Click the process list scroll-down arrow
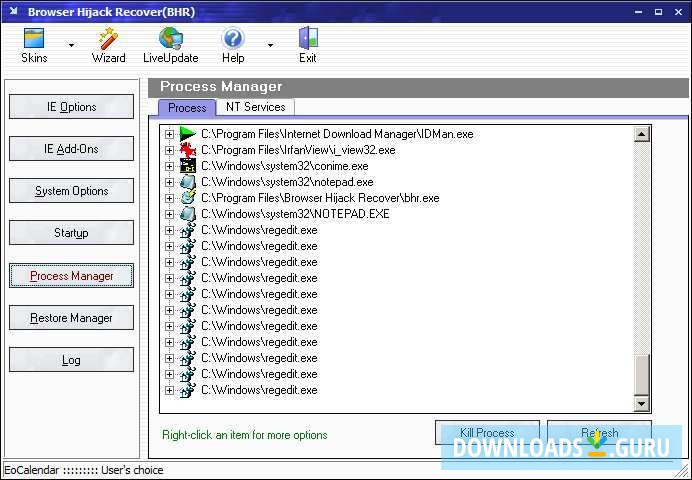Screen dimensions: 692x480 coord(642,403)
